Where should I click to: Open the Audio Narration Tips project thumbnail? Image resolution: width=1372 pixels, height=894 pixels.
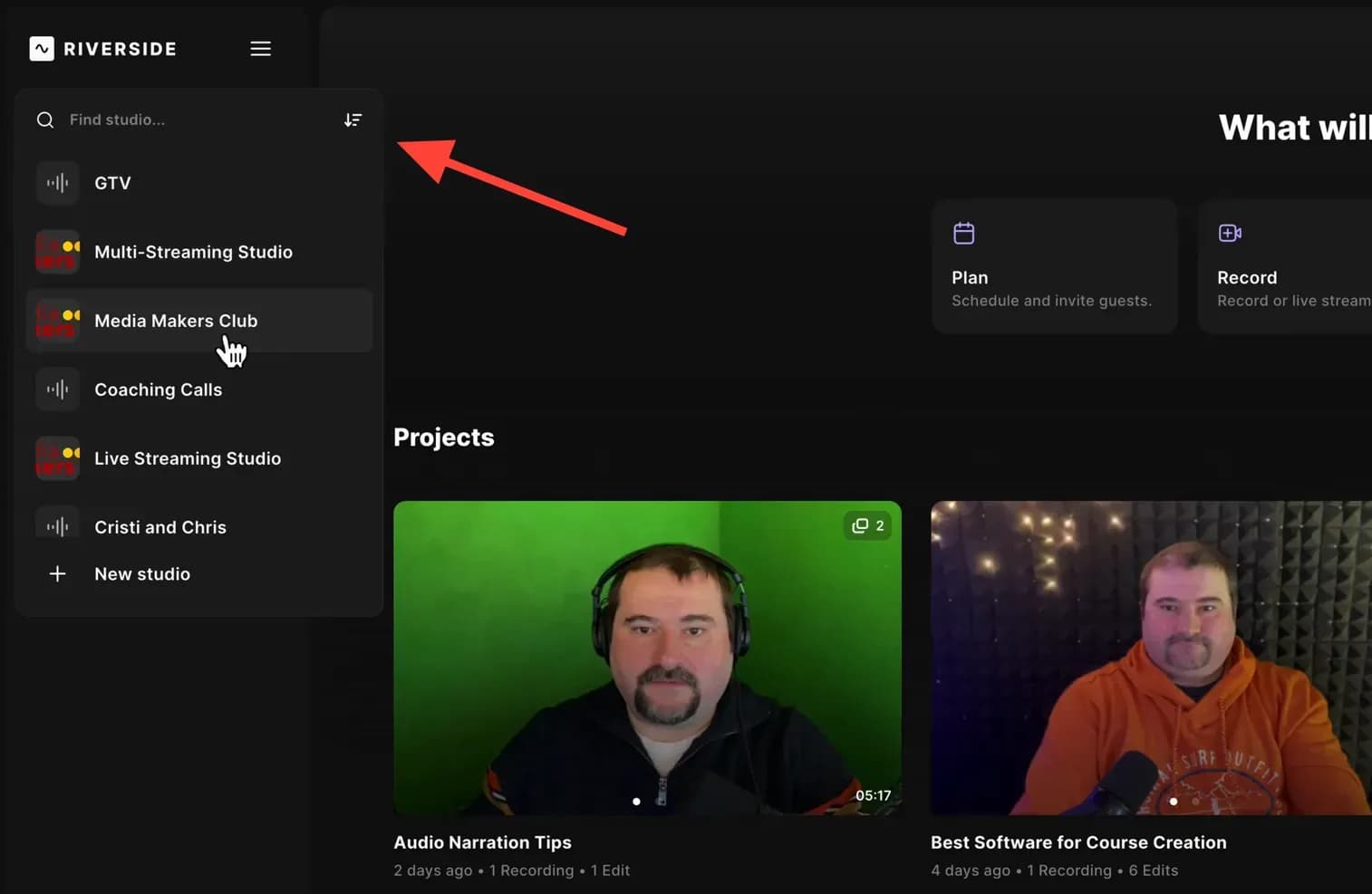click(x=647, y=658)
